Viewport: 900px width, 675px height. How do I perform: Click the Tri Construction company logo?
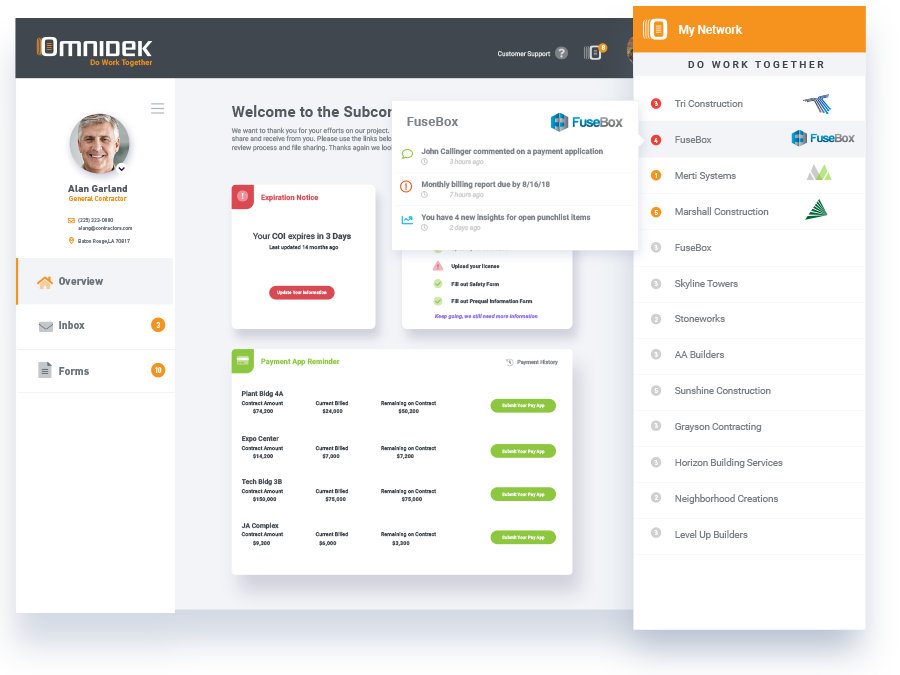tap(817, 104)
